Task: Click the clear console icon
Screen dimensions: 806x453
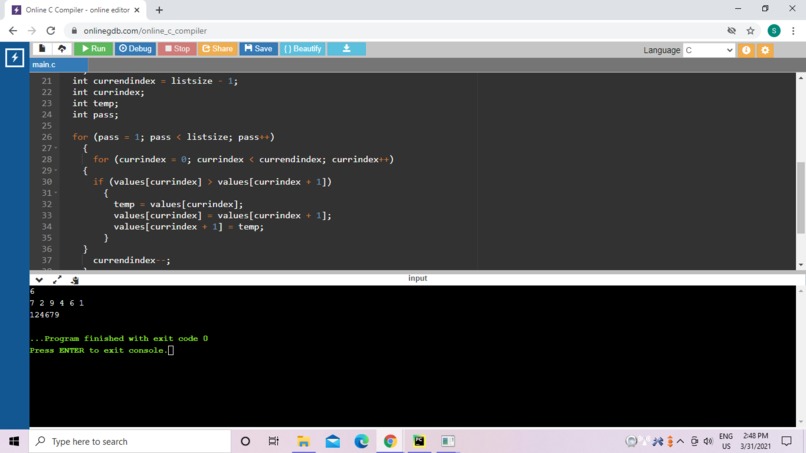Action: coord(75,280)
